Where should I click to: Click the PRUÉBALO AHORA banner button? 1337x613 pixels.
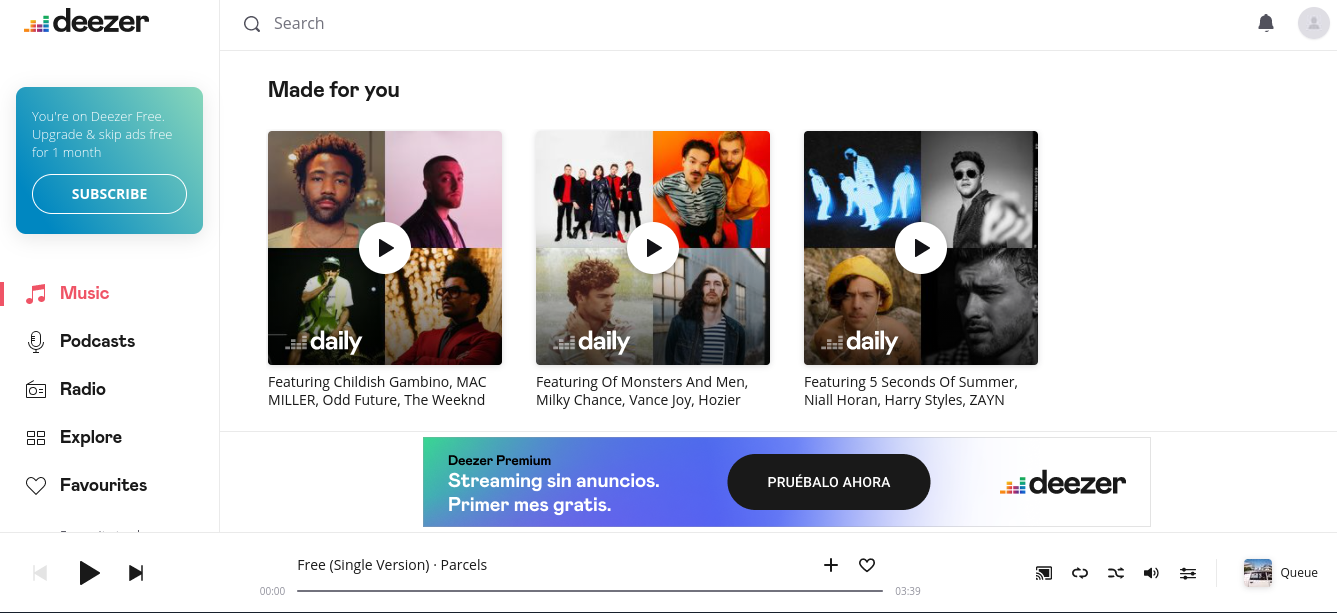click(x=828, y=482)
